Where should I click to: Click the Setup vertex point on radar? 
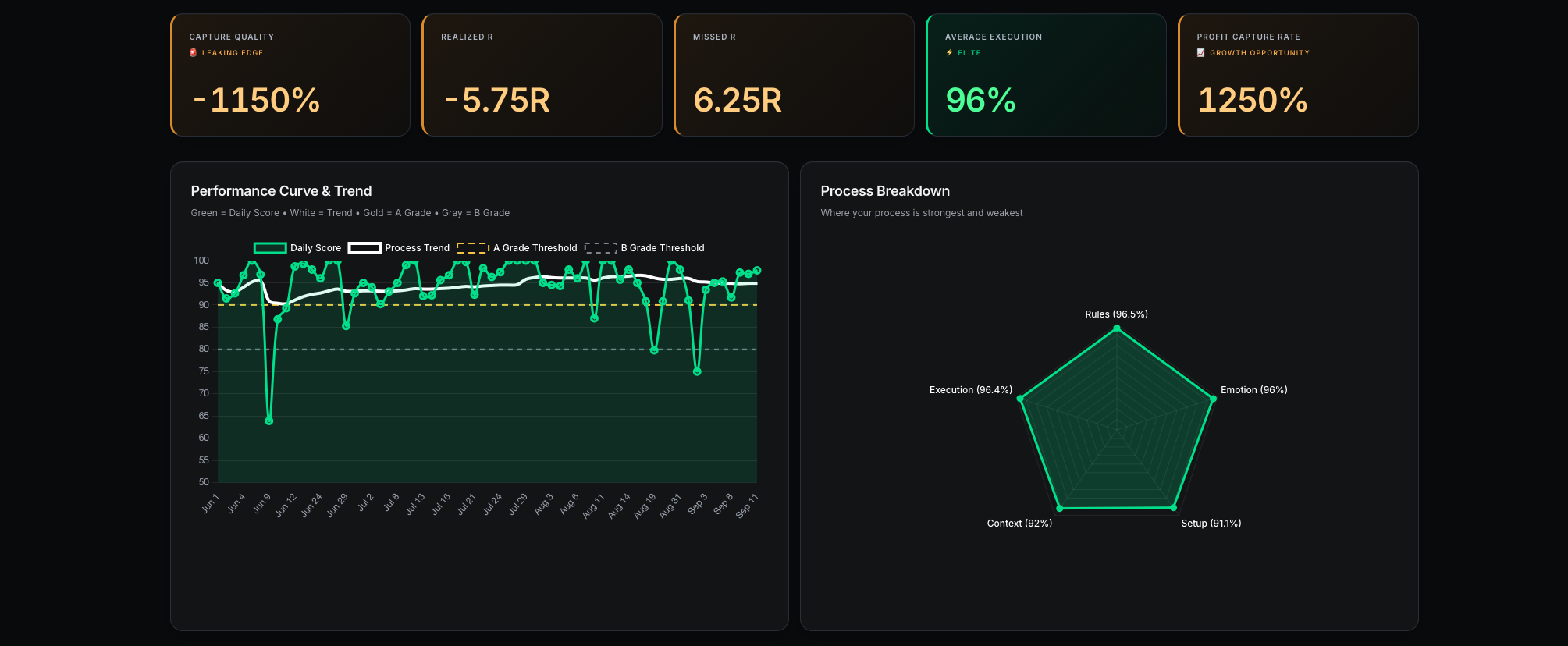(x=1173, y=508)
